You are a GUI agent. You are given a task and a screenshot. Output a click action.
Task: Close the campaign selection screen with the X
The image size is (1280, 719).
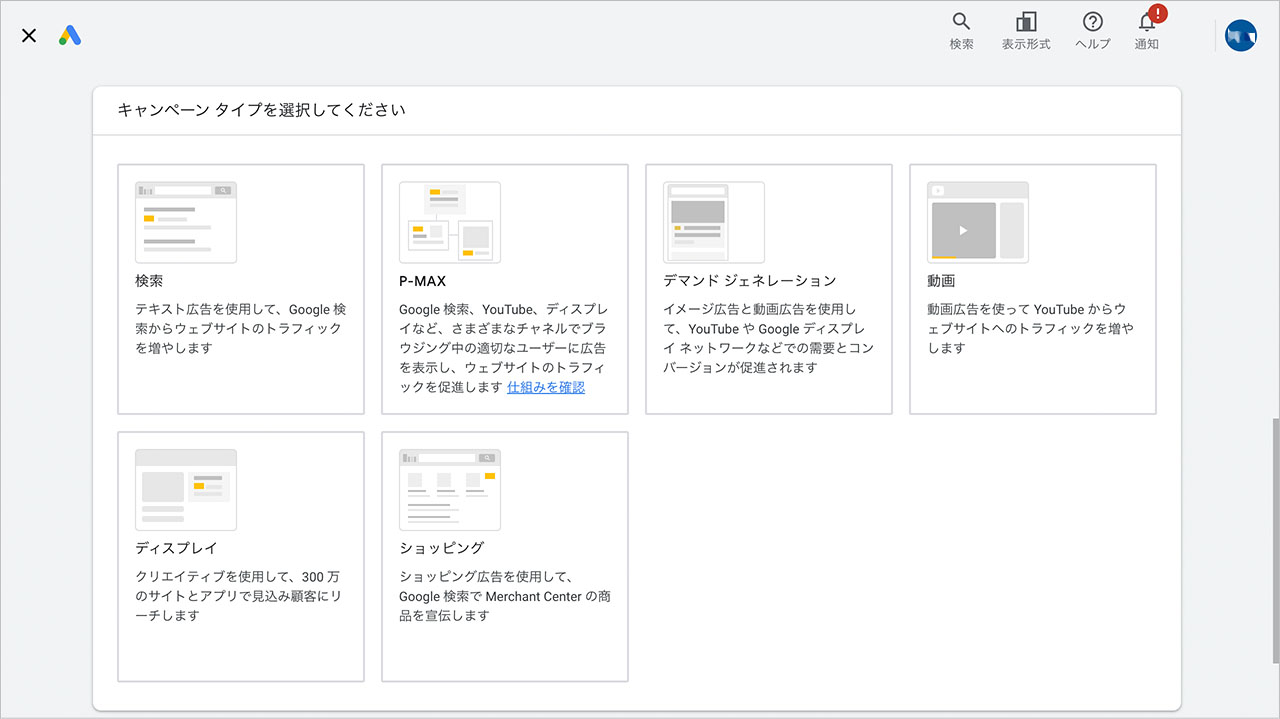[x=28, y=35]
